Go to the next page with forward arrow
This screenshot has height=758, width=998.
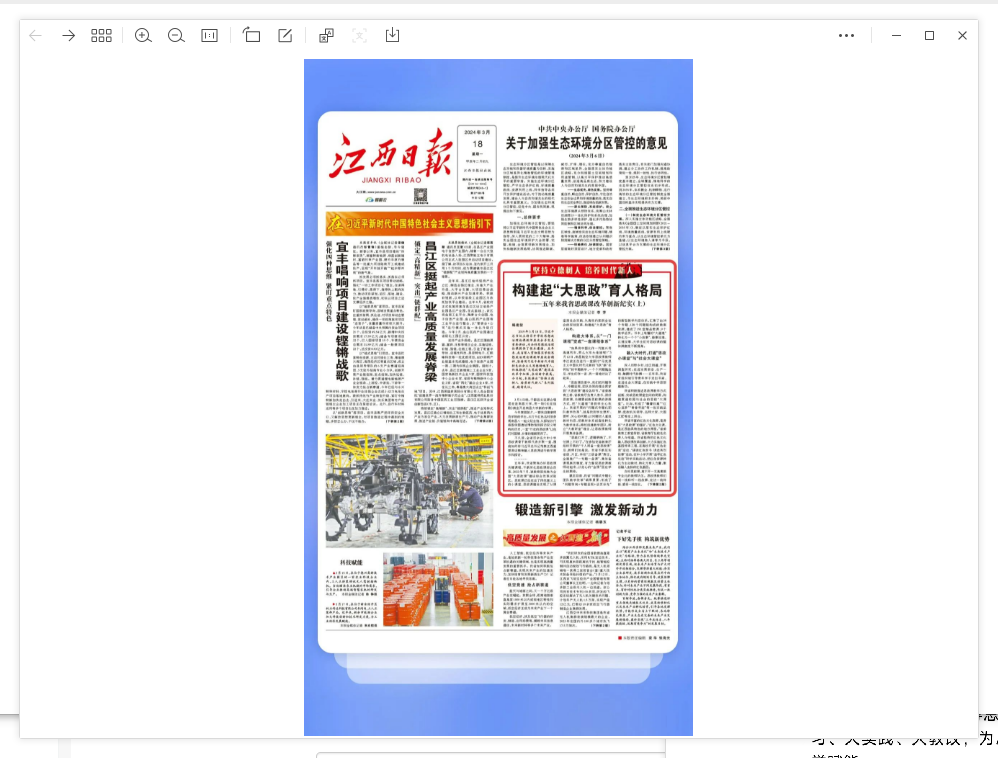click(68, 35)
